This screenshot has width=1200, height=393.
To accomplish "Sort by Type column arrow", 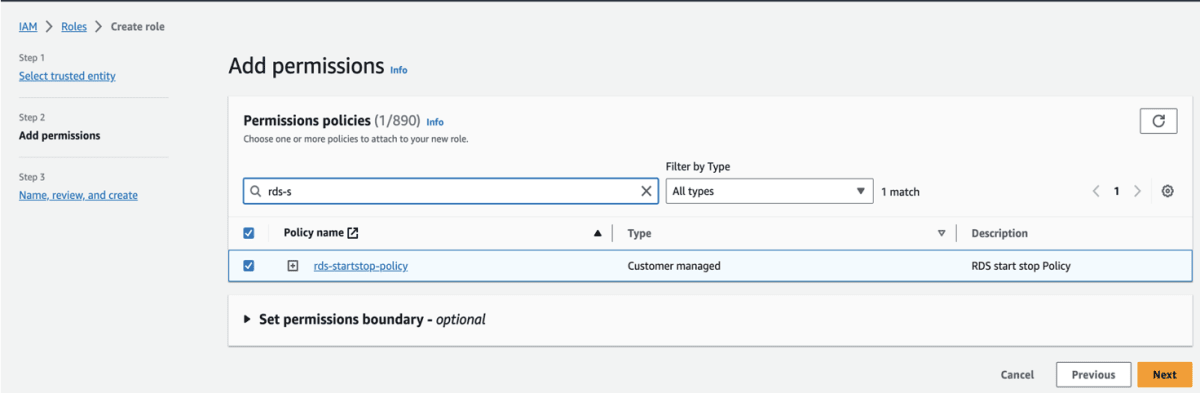I will [x=941, y=233].
